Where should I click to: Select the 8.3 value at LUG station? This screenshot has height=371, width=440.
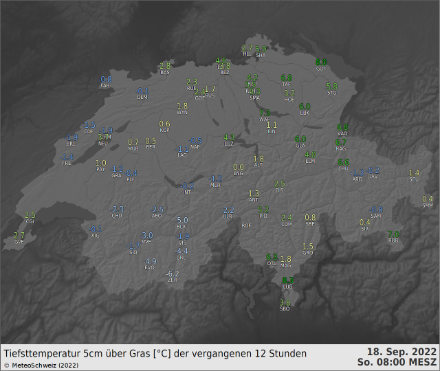pyautogui.click(x=288, y=280)
